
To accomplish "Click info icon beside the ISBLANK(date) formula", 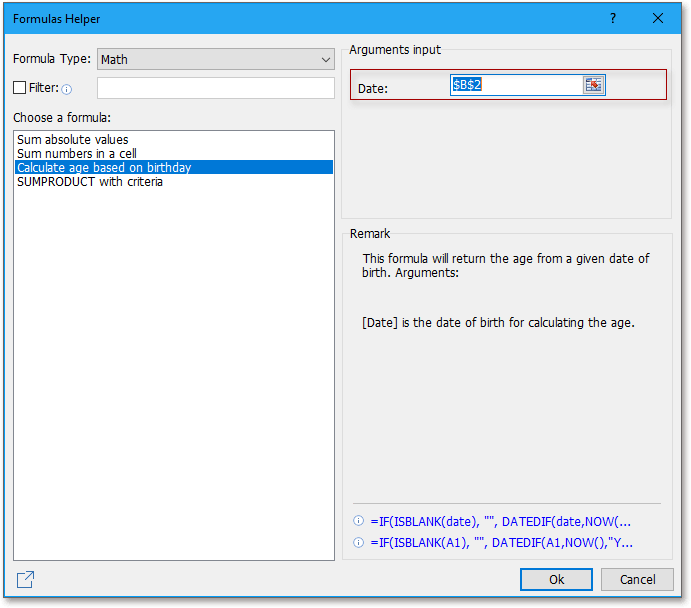I will coord(358,521).
